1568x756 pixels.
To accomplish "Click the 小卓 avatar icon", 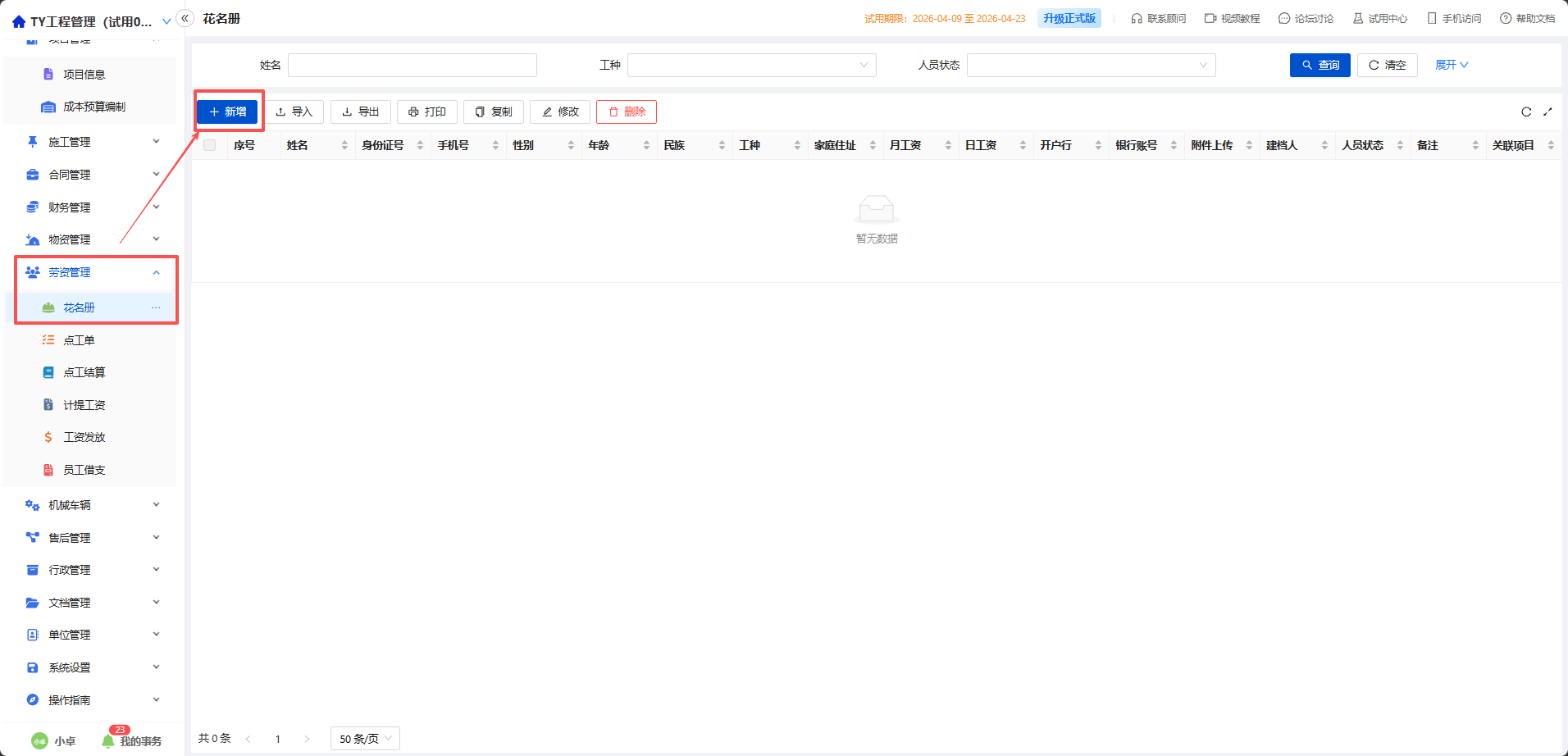I will tap(39, 740).
